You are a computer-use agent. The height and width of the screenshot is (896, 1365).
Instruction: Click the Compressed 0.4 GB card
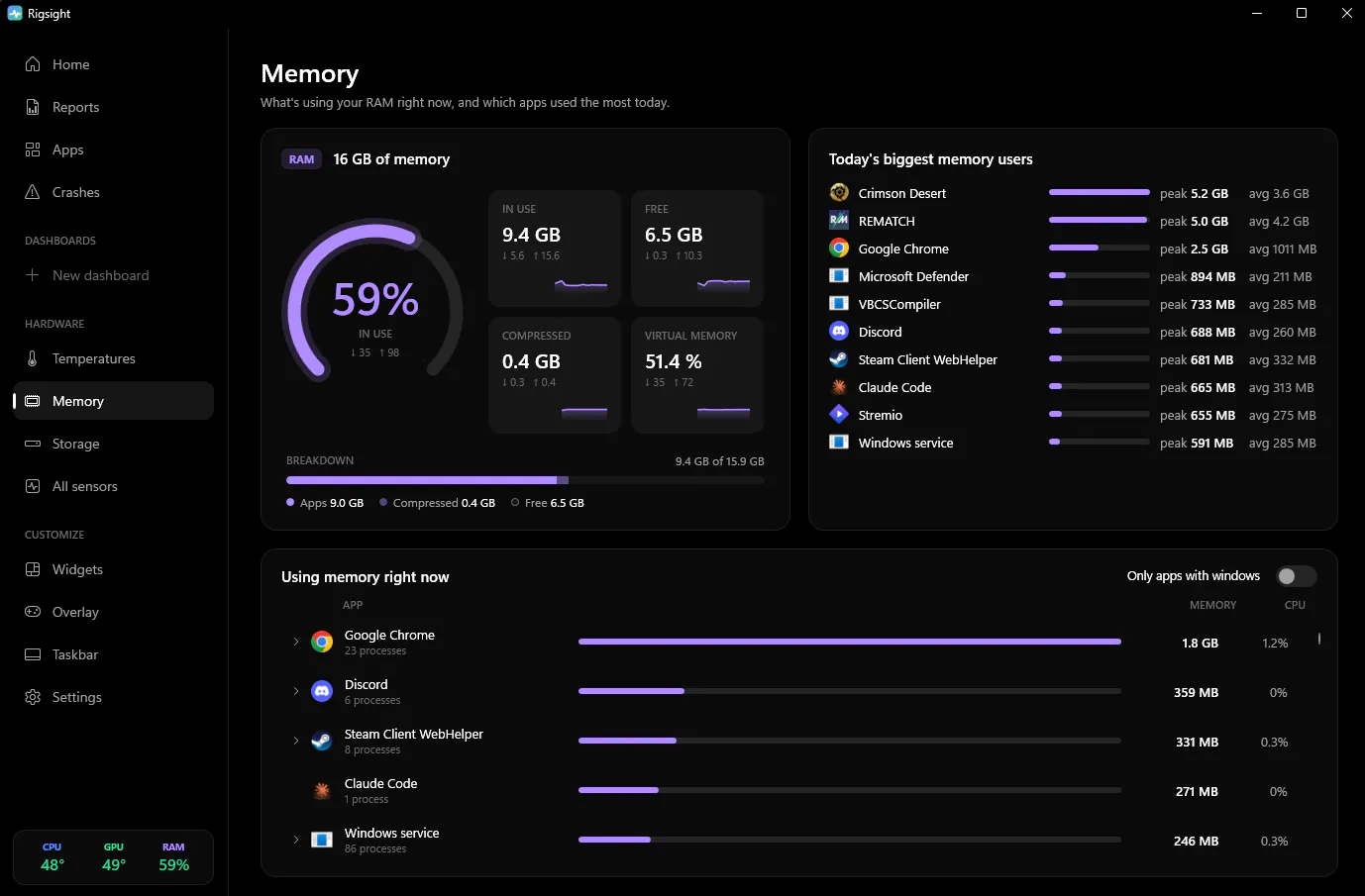tap(555, 374)
